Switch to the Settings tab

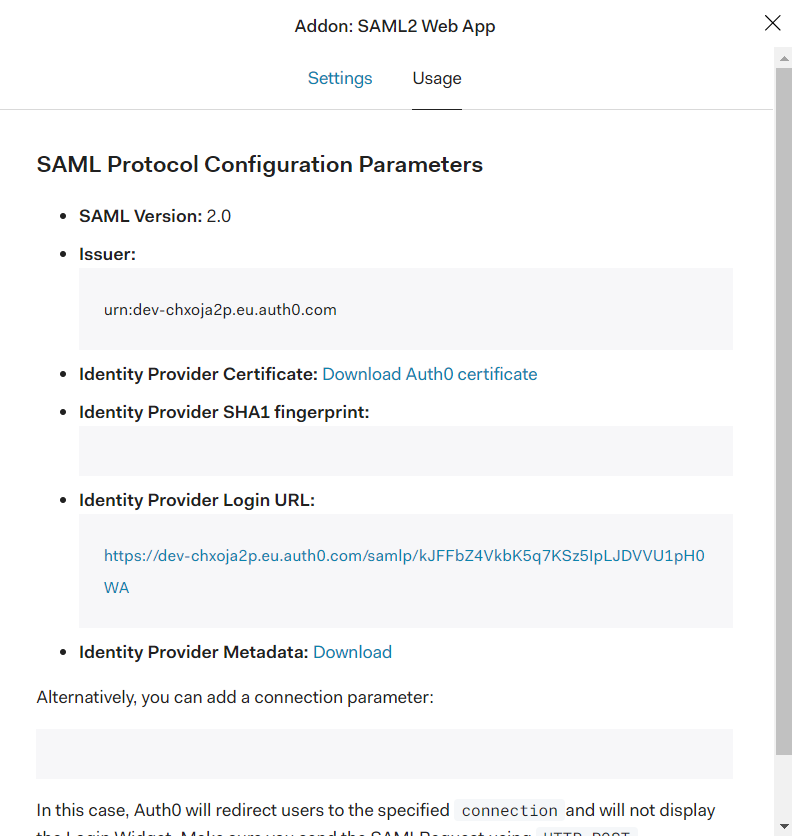340,78
